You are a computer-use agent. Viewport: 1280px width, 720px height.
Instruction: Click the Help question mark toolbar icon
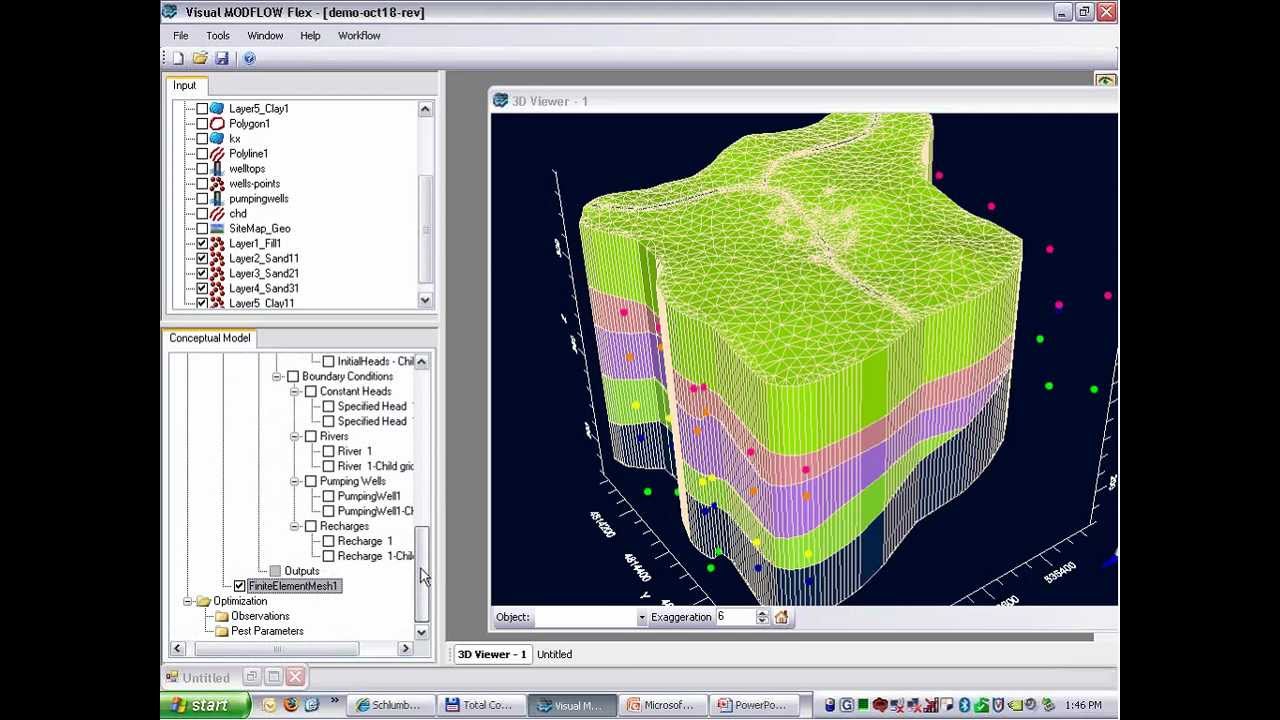click(x=249, y=59)
